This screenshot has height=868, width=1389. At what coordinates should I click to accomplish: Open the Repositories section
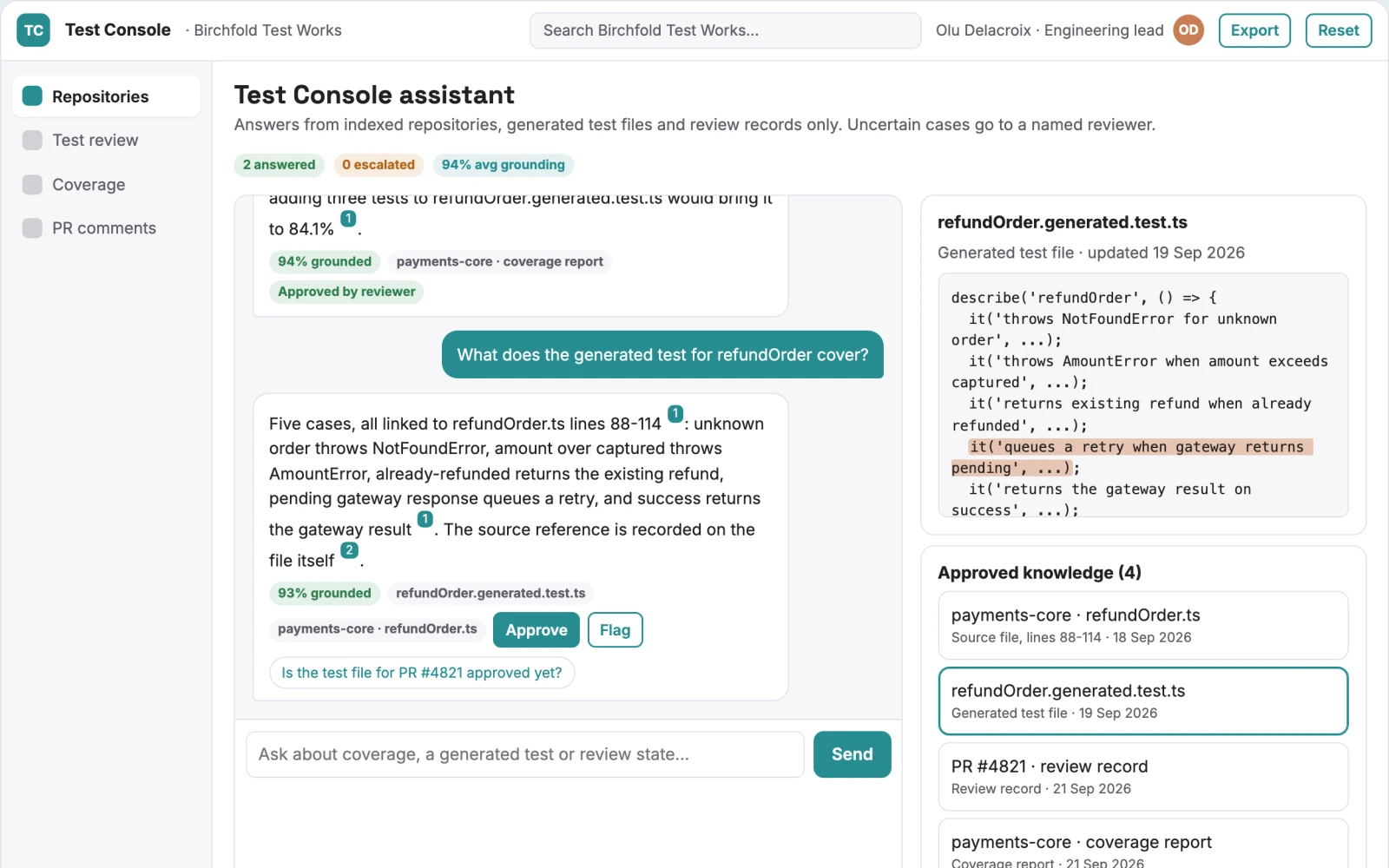[106, 96]
